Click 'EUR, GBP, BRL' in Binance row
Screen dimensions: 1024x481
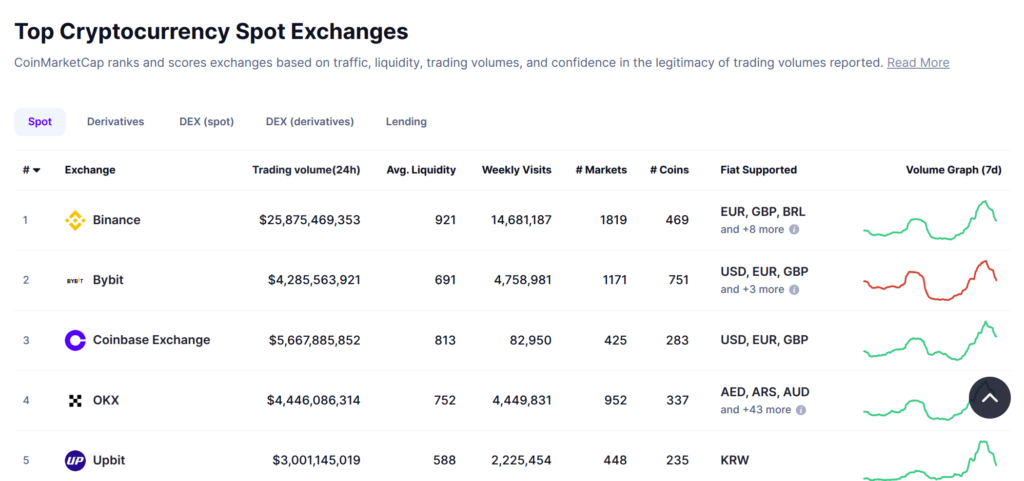(763, 211)
